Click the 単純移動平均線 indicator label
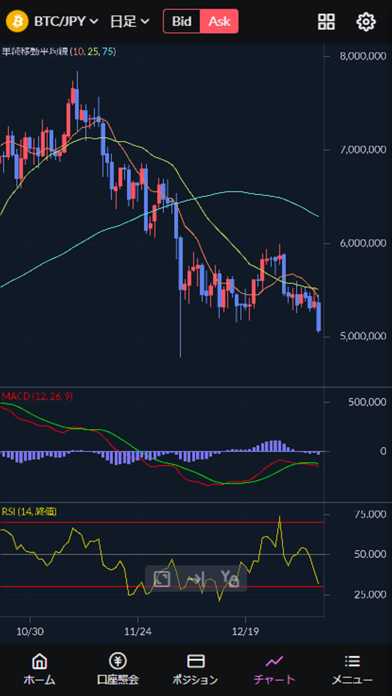This screenshot has width=392, height=696. (x=59, y=52)
